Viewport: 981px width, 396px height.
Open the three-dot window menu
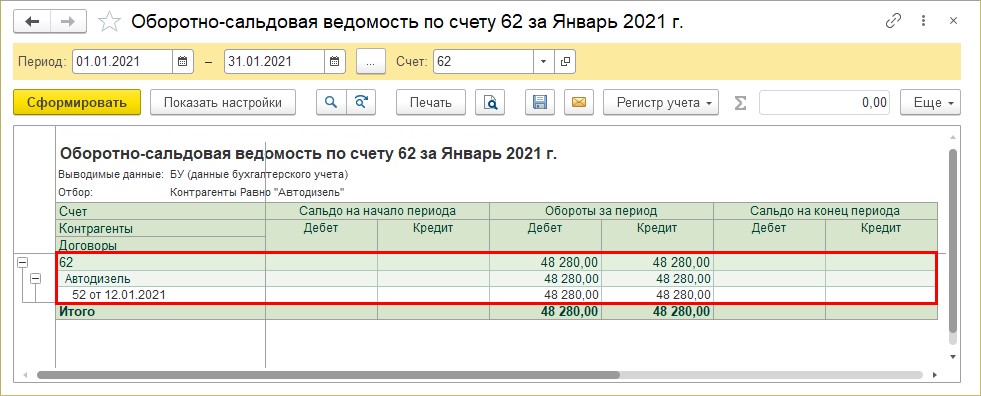pyautogui.click(x=923, y=21)
